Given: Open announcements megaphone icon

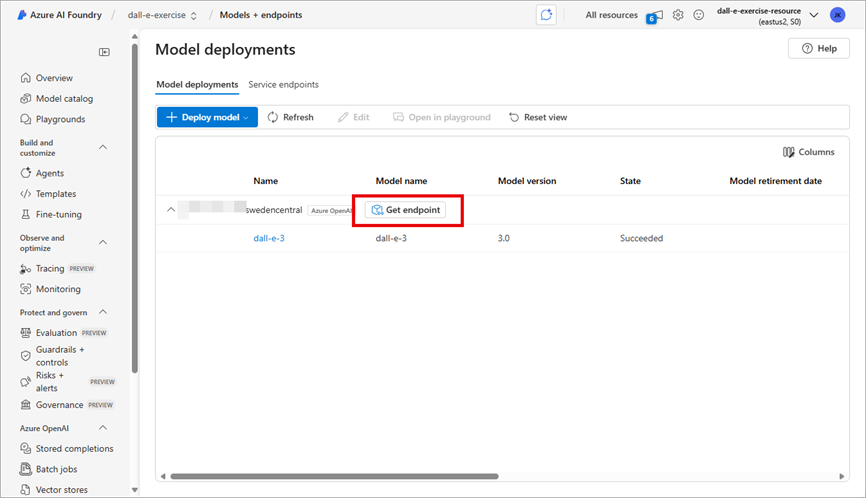Looking at the screenshot, I should coord(654,16).
